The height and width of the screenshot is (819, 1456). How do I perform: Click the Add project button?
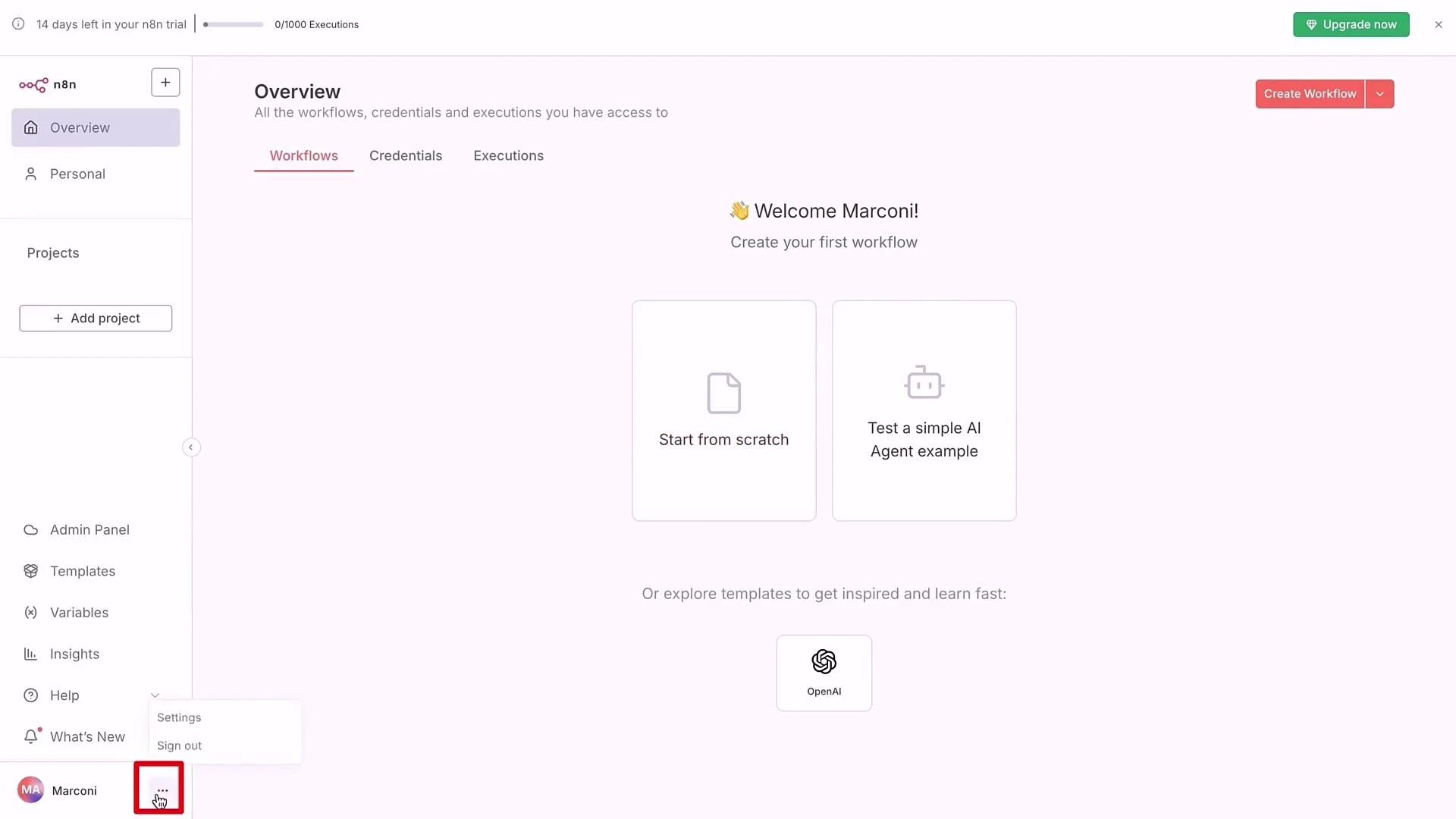[96, 318]
